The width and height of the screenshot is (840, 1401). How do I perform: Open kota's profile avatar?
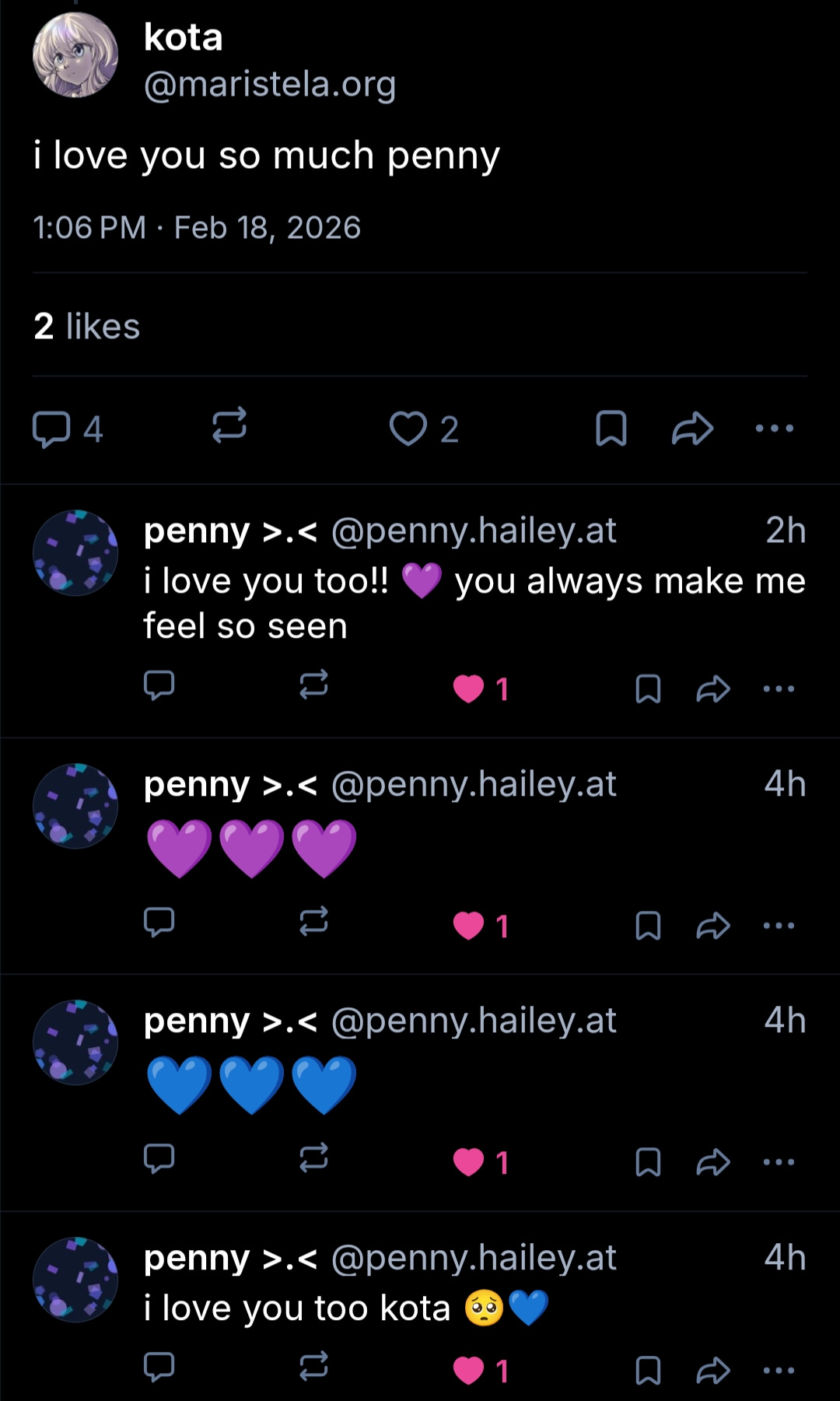click(75, 55)
